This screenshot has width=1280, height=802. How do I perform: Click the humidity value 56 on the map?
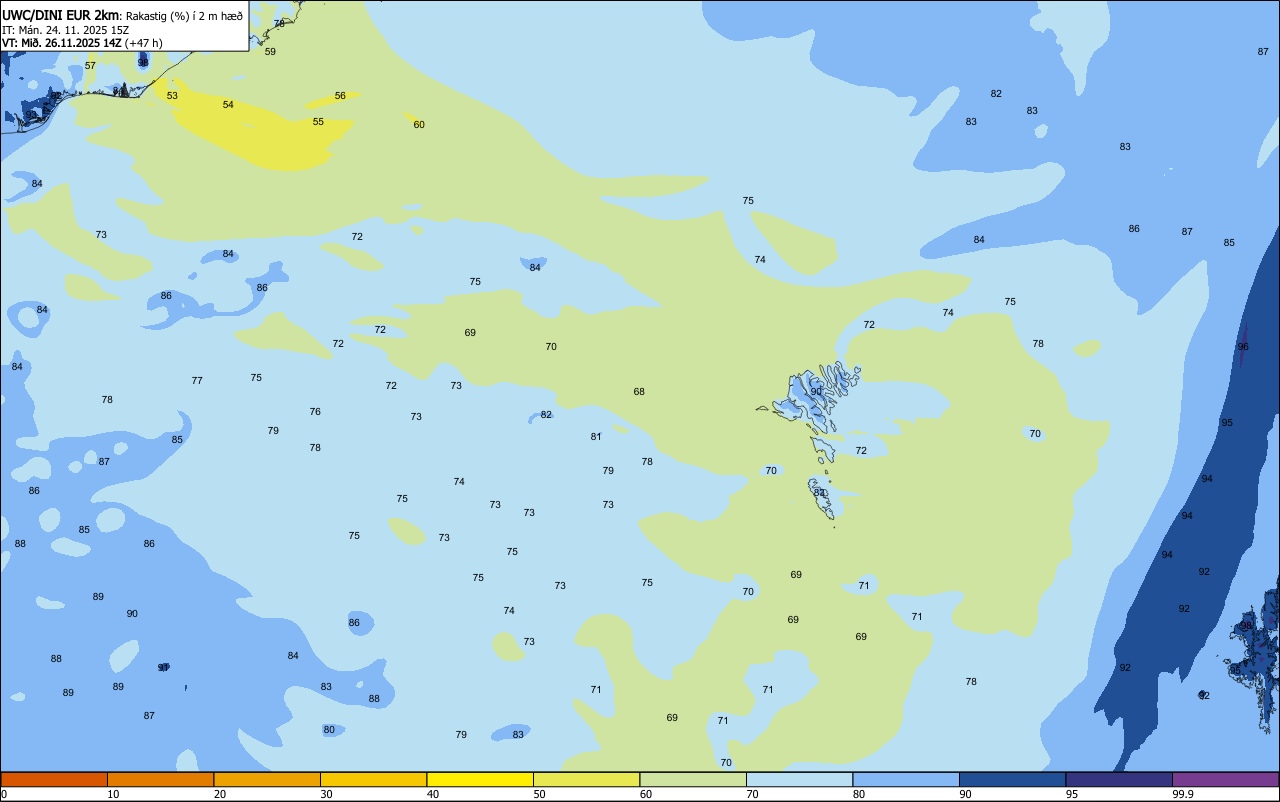click(x=340, y=96)
